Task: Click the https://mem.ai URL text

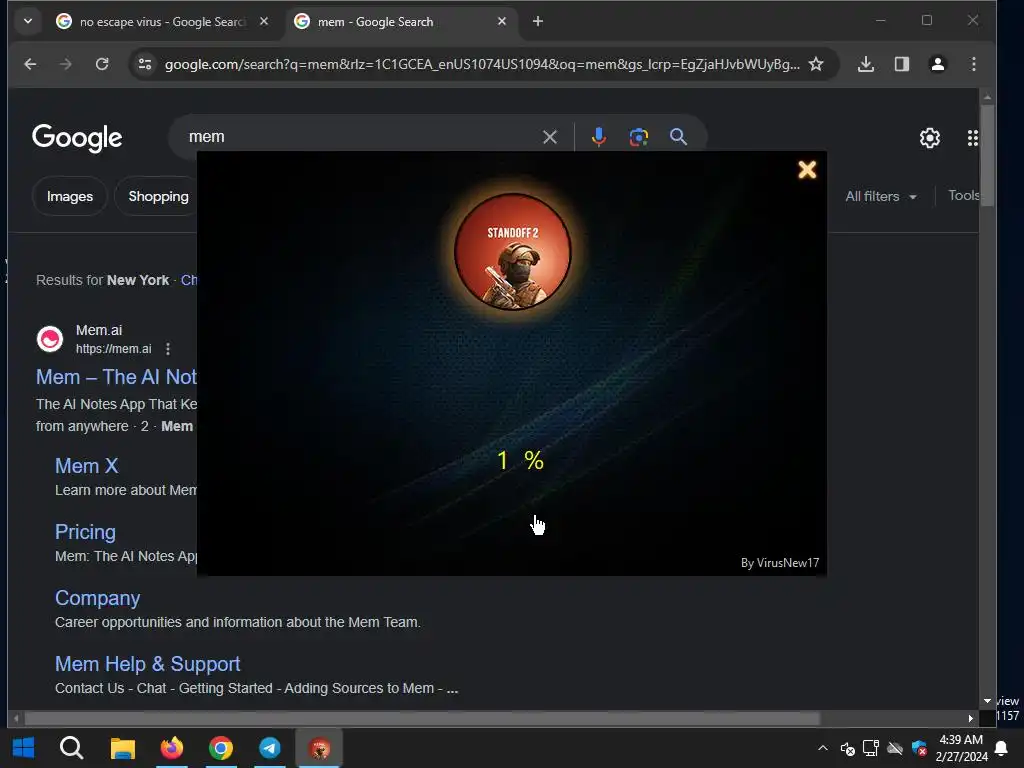Action: click(114, 349)
